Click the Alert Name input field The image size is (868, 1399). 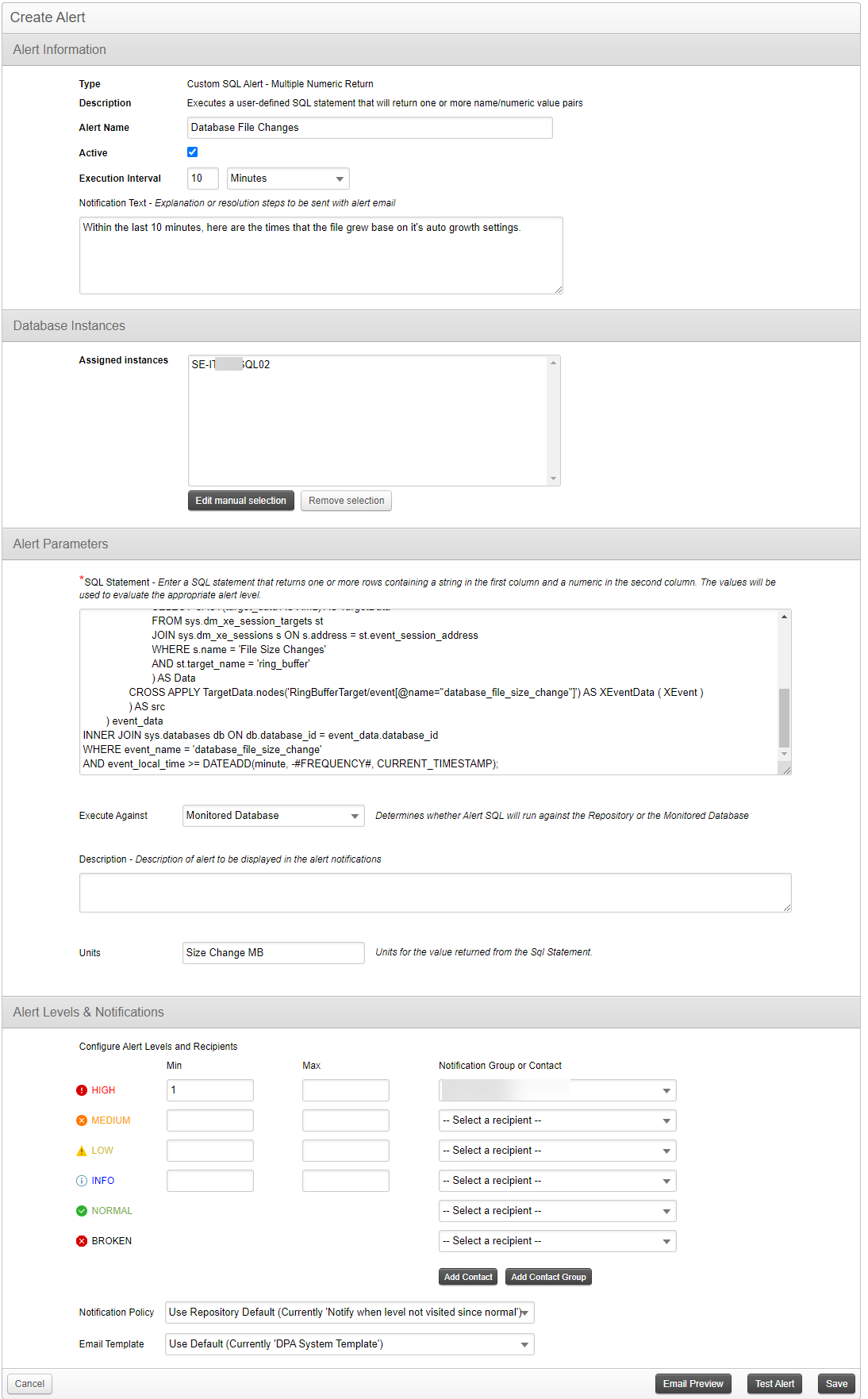point(370,128)
